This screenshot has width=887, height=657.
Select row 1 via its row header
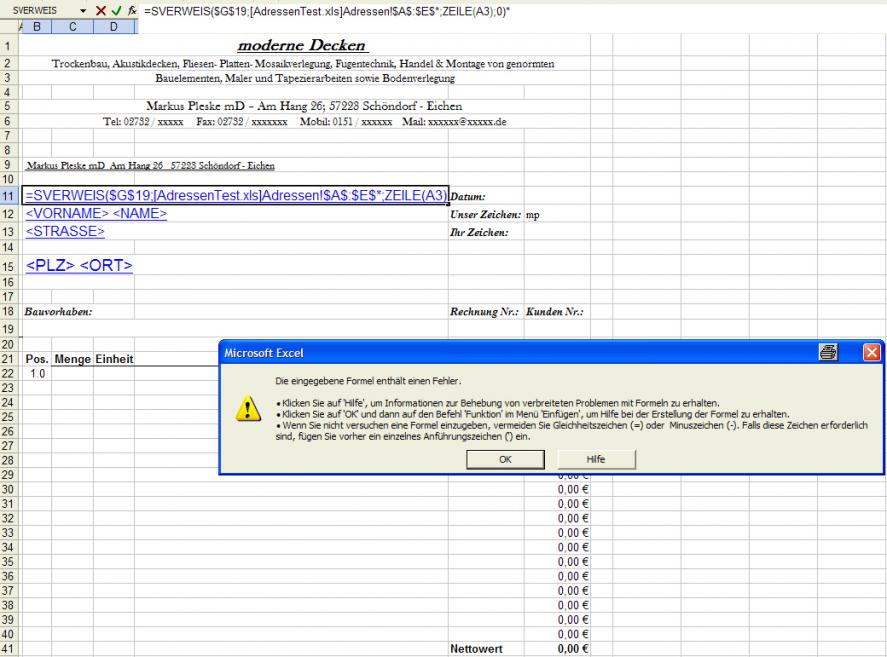tap(8, 46)
